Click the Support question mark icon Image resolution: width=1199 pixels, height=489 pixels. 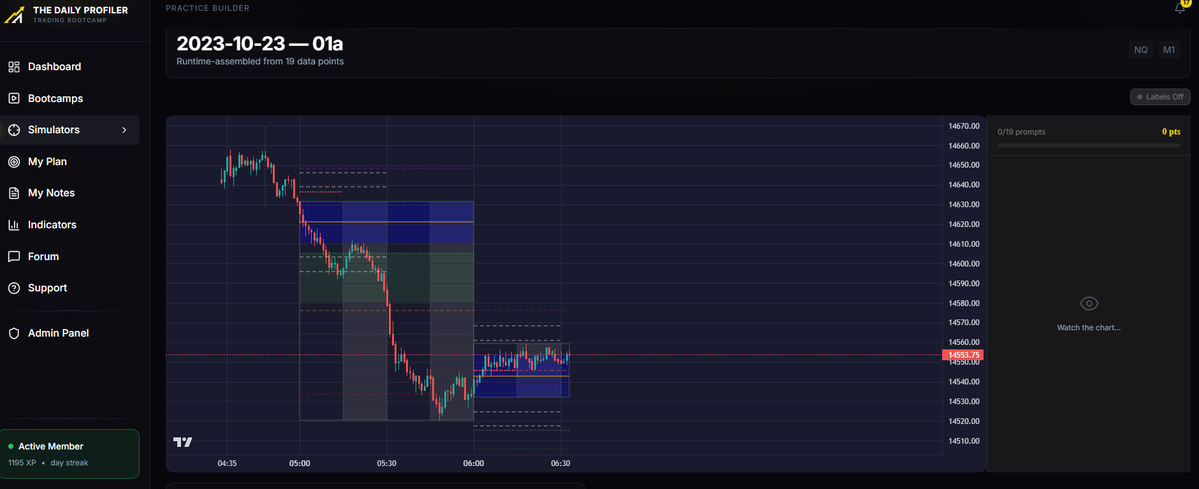(14, 288)
